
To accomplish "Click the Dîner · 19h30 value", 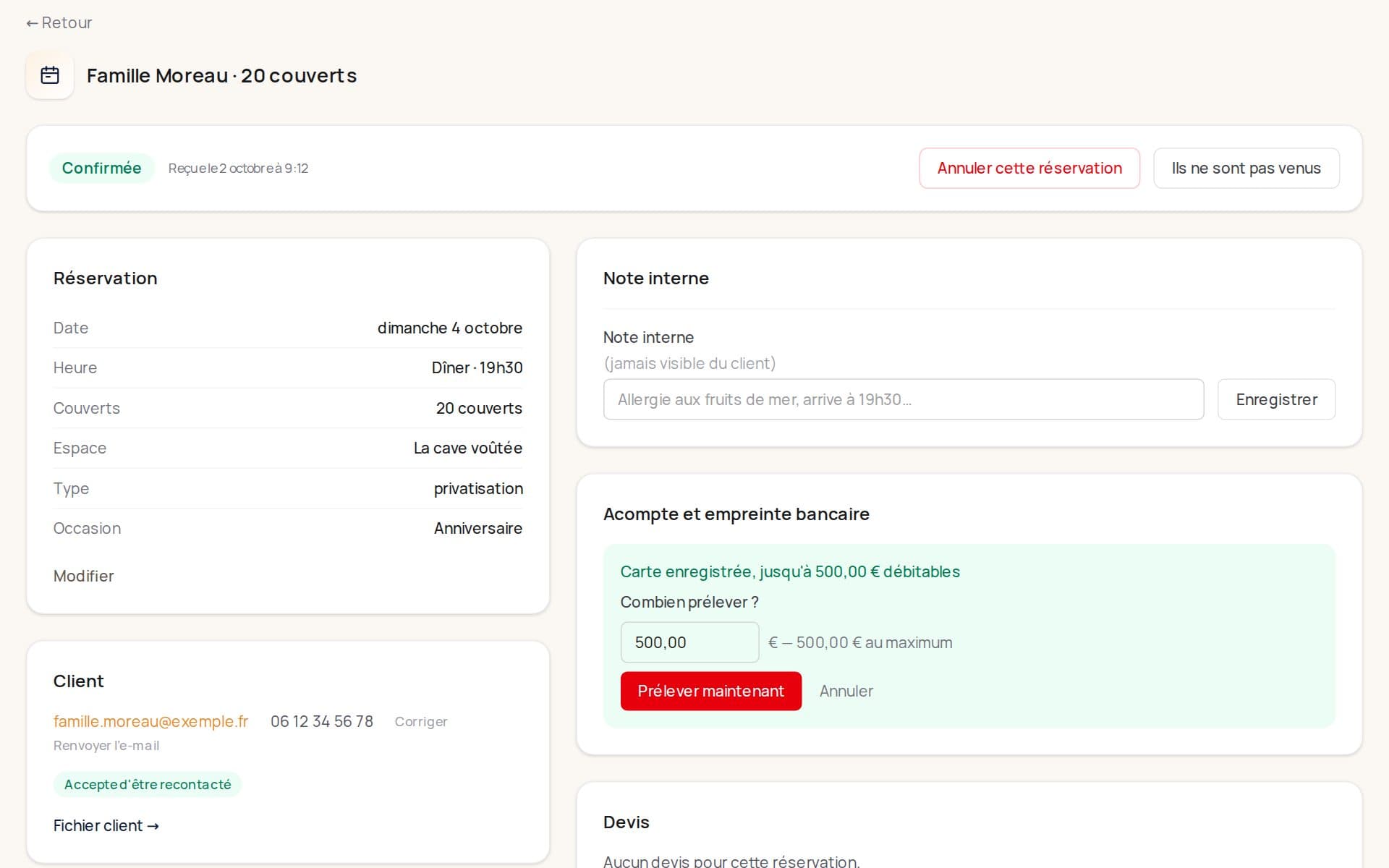I will (477, 367).
